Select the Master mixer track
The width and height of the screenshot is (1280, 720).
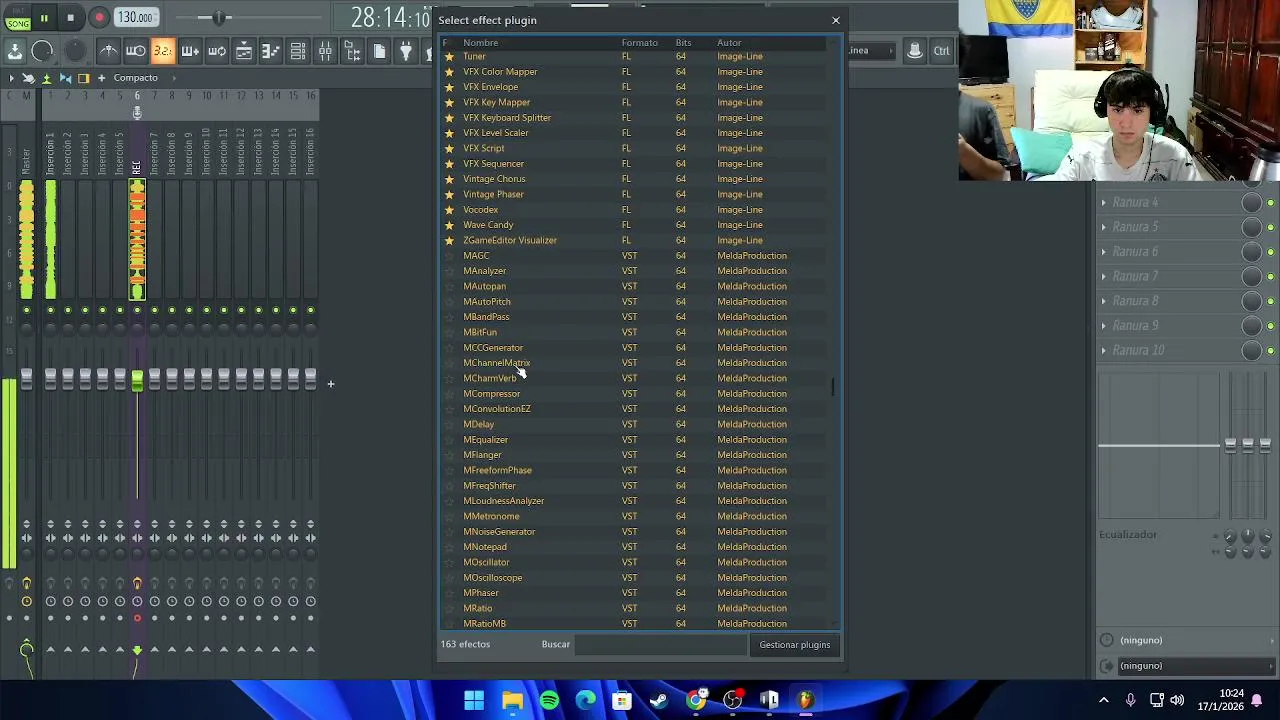[26, 240]
